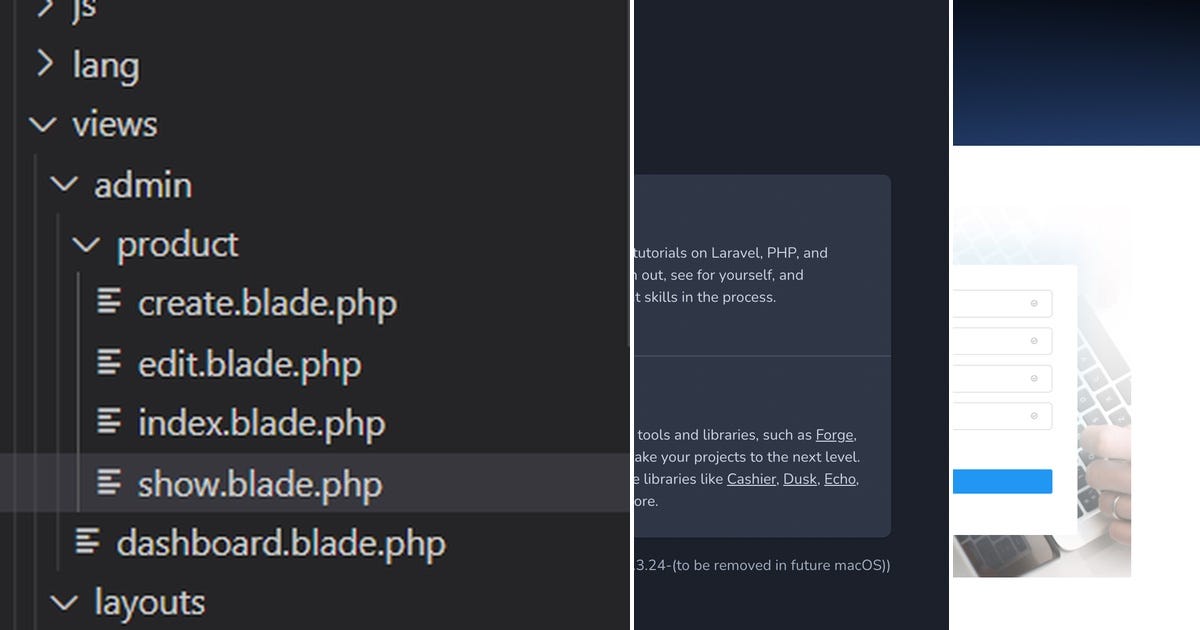Toggle the reveal icon in the third input
The image size is (1200, 630).
tap(1036, 379)
